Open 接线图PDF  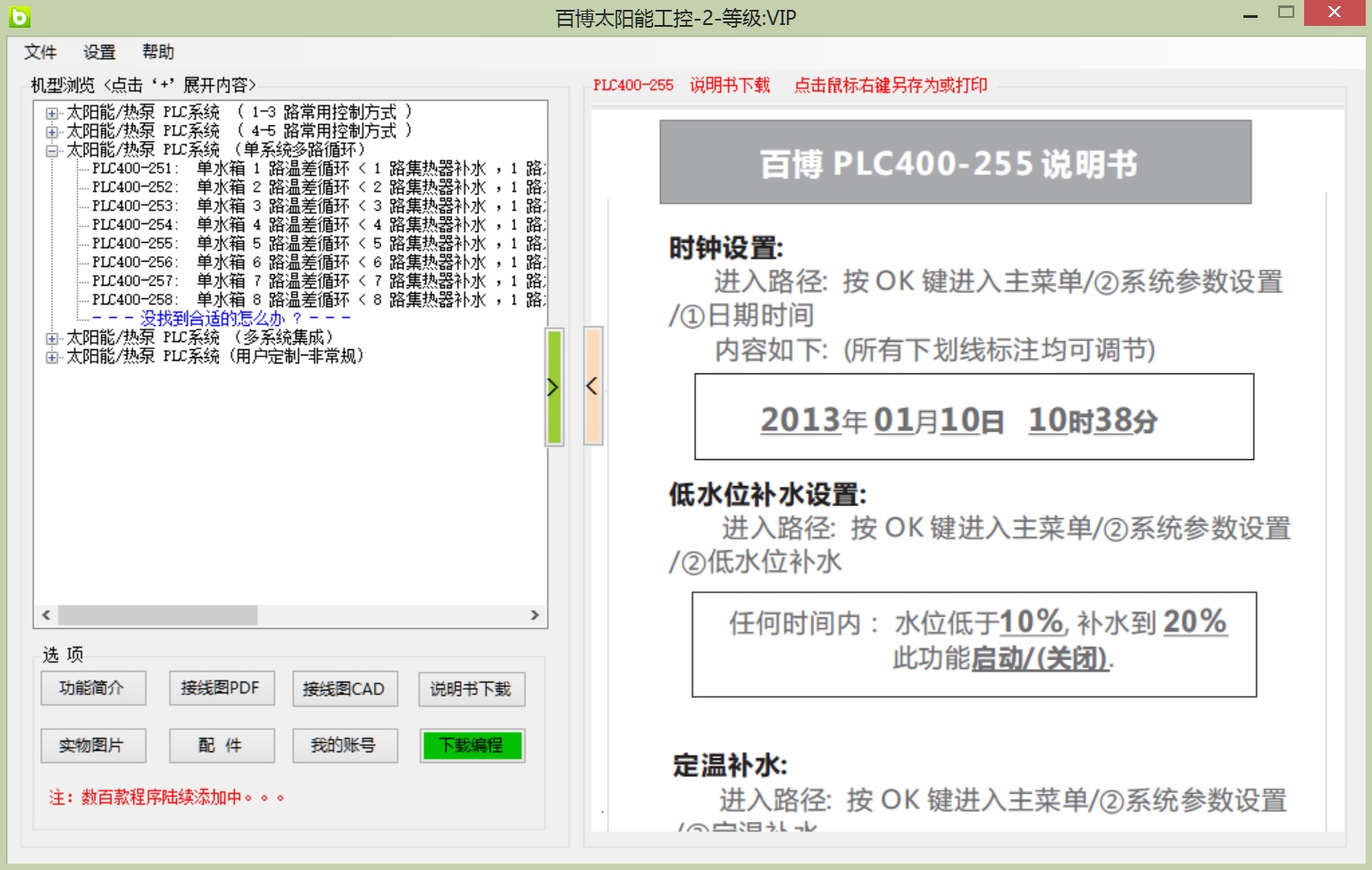click(221, 689)
